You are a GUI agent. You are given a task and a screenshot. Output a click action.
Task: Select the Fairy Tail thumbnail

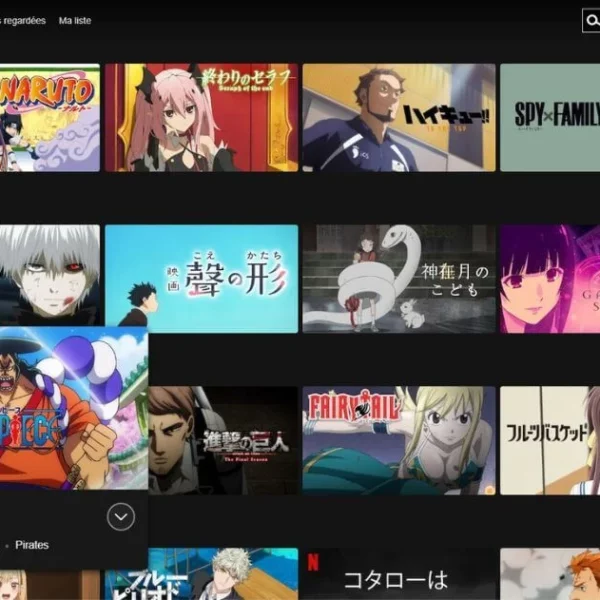tap(399, 440)
